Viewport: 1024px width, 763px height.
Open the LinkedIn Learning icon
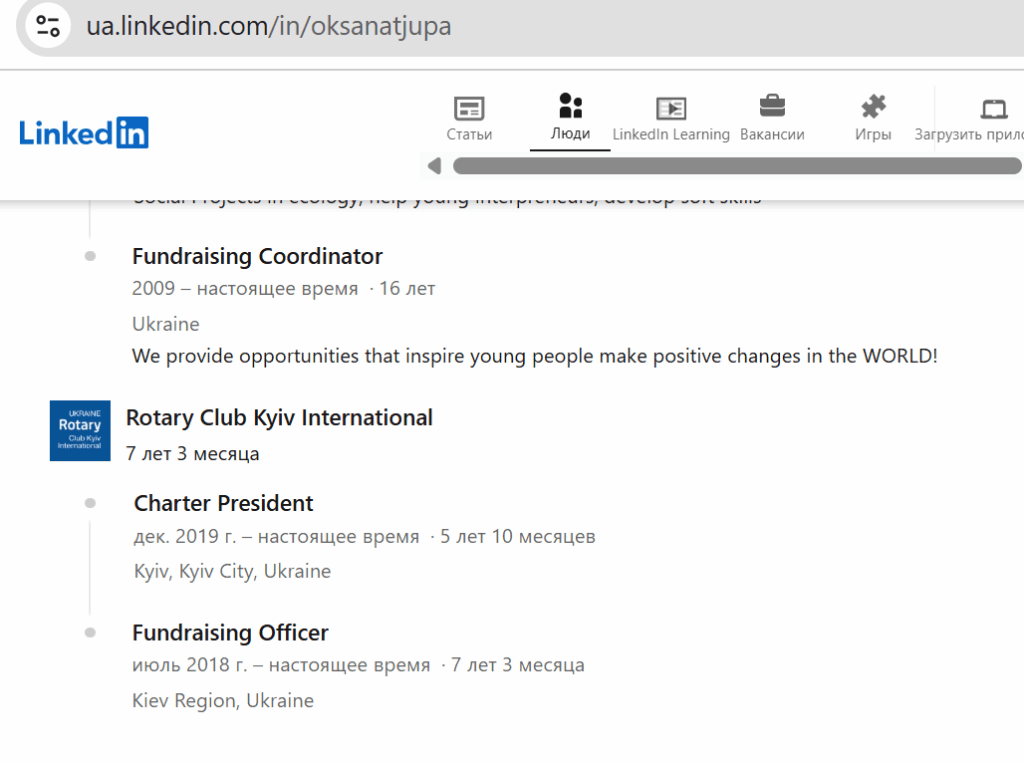(671, 108)
